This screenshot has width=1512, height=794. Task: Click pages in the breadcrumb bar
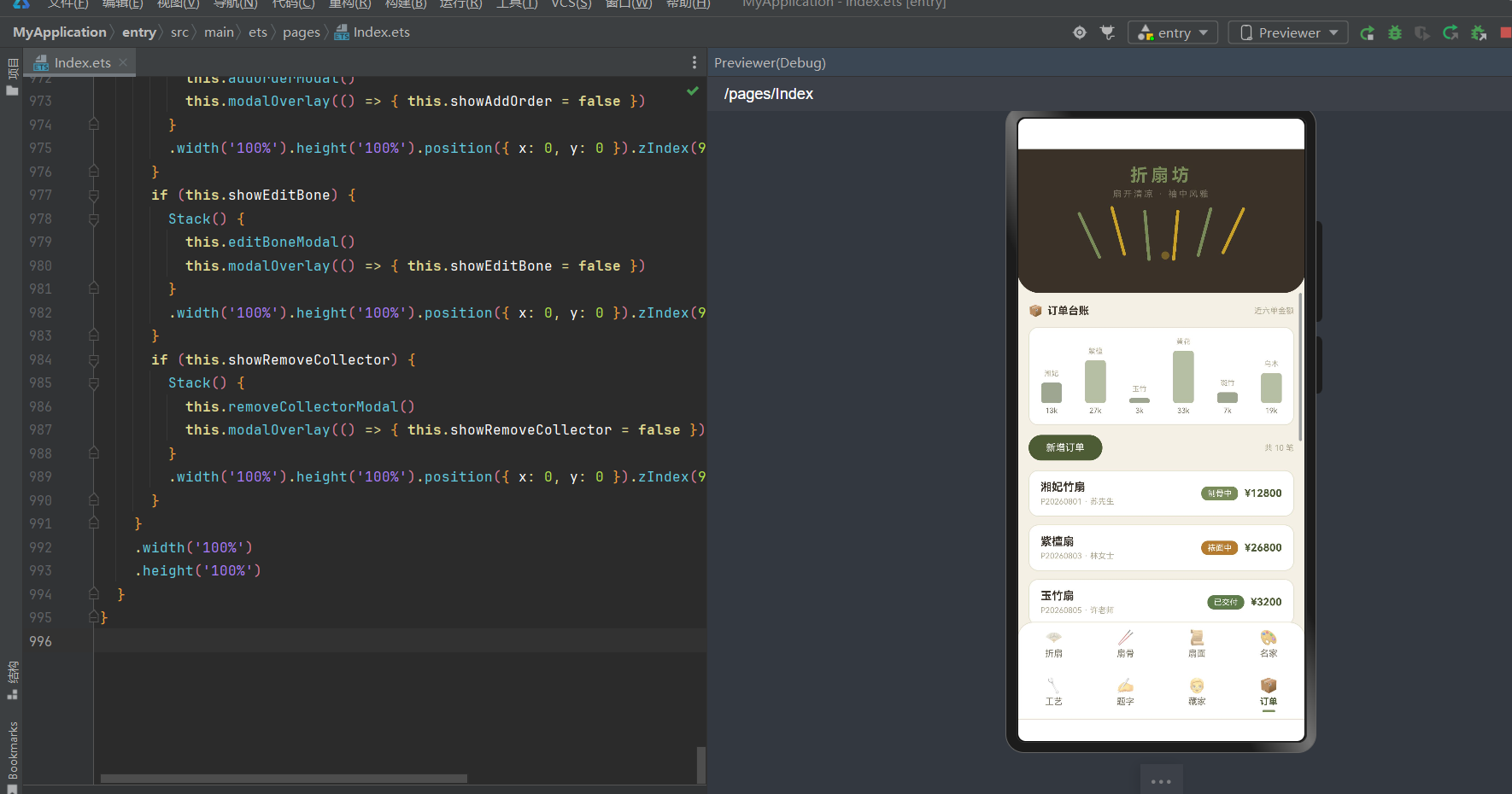coord(301,32)
